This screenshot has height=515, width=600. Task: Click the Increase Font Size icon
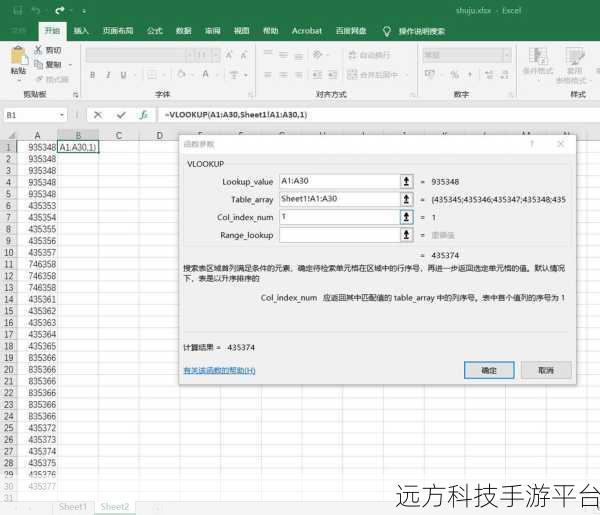[x=229, y=55]
